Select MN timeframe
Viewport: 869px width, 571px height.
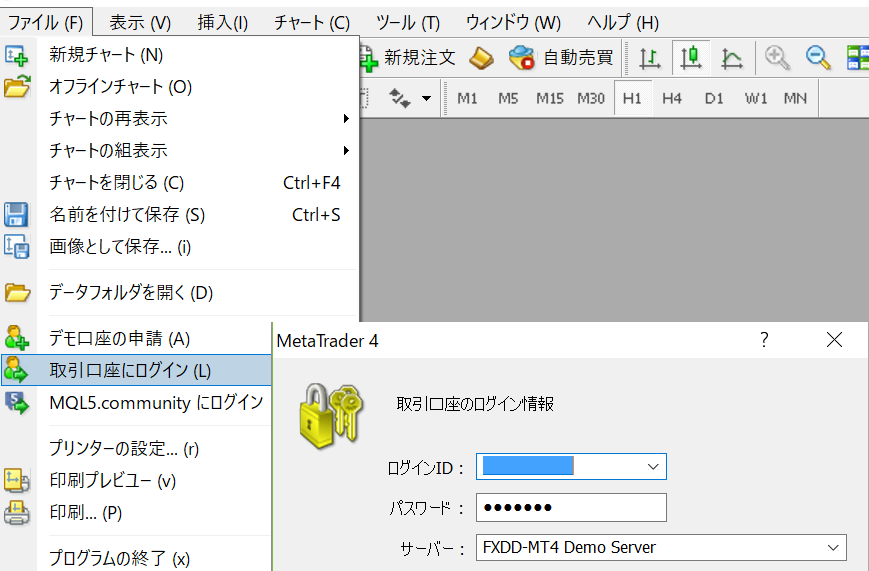click(x=795, y=99)
